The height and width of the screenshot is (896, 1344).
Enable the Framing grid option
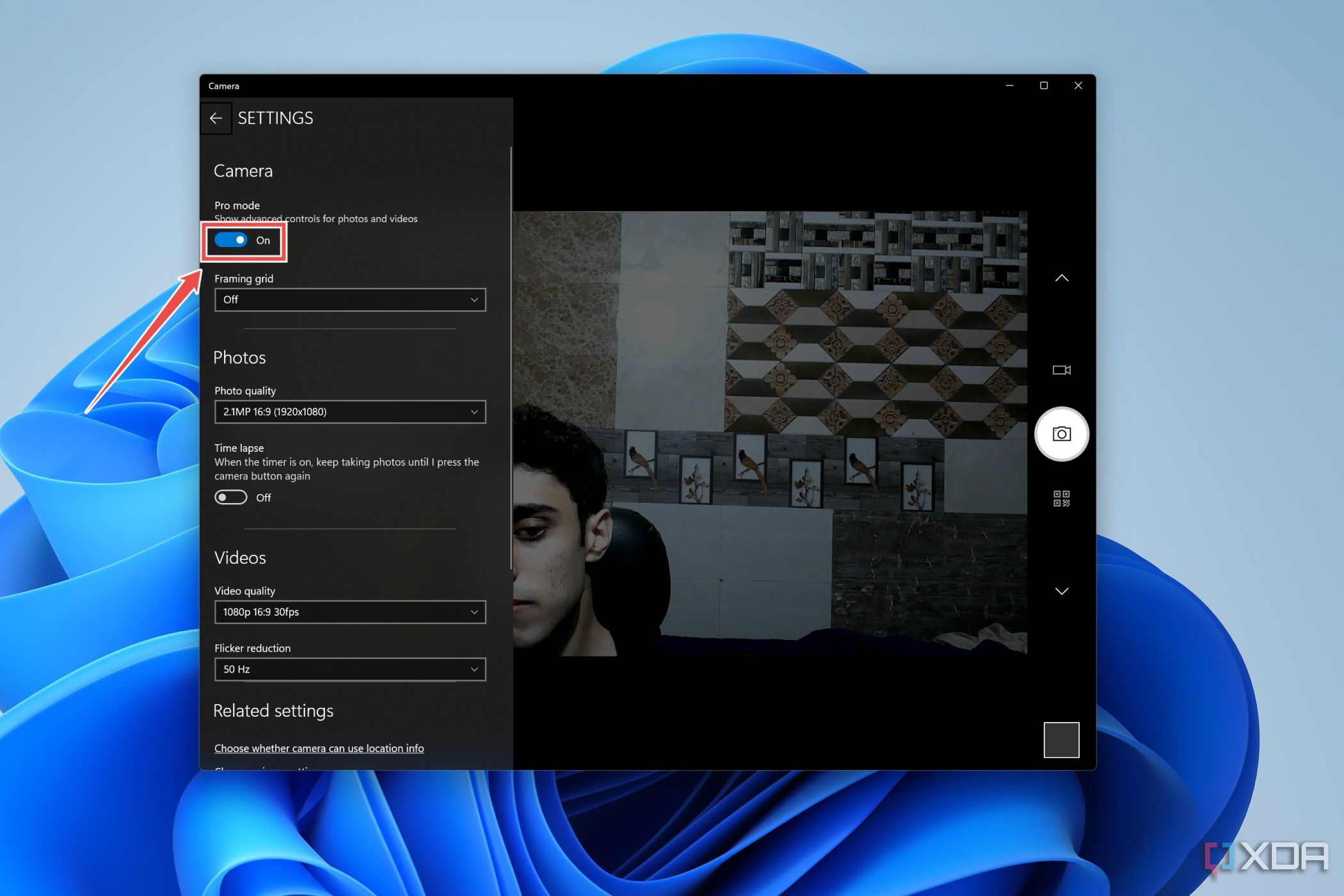click(349, 300)
